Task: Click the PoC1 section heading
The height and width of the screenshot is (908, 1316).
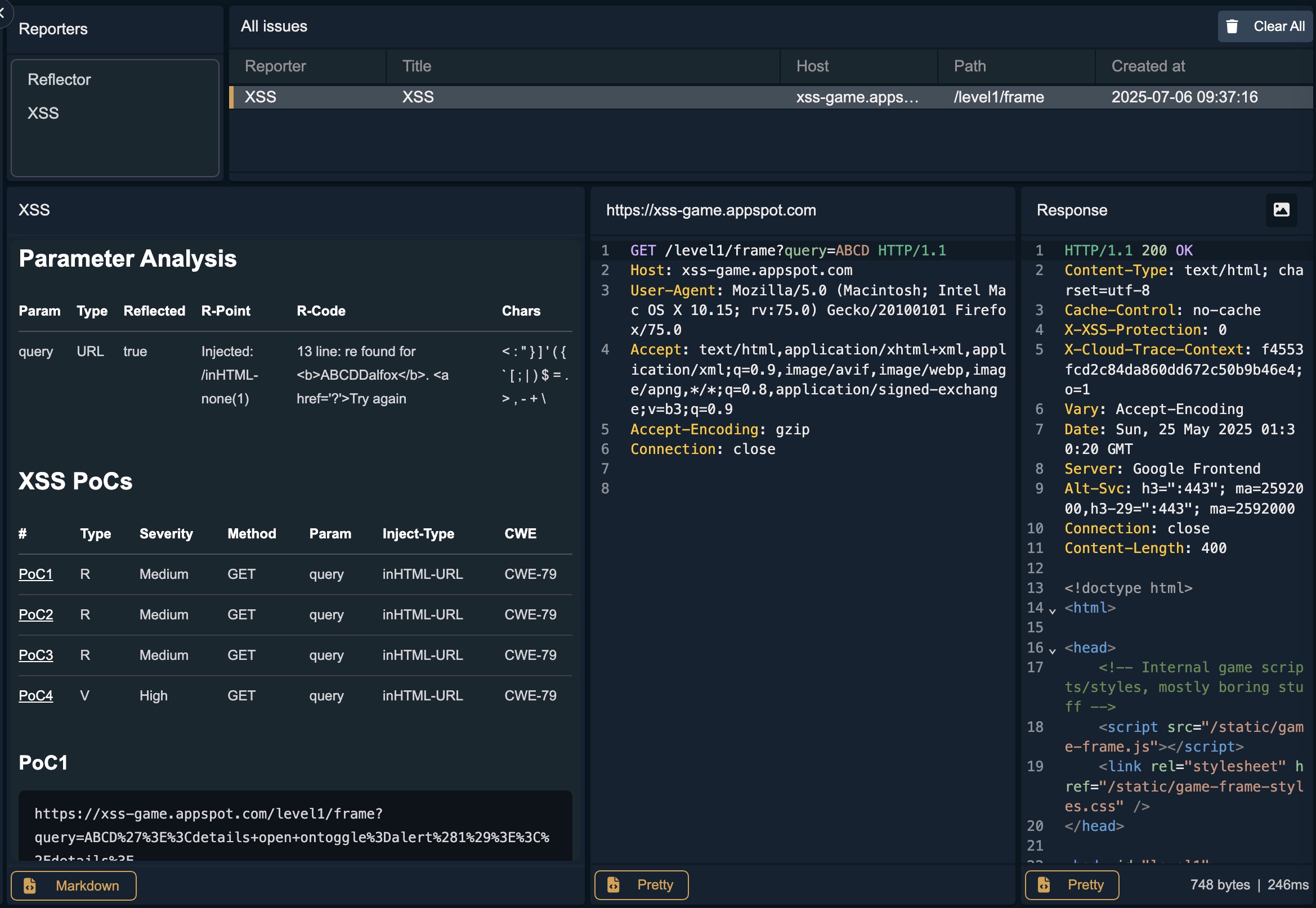Action: click(43, 762)
